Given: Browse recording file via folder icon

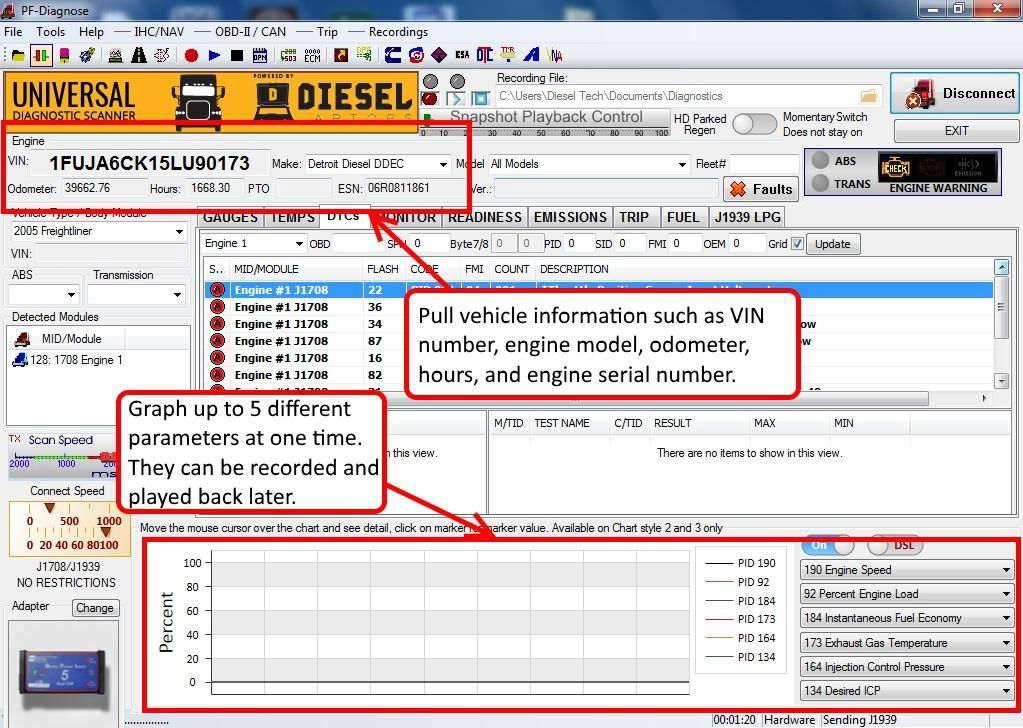Looking at the screenshot, I should click(868, 96).
